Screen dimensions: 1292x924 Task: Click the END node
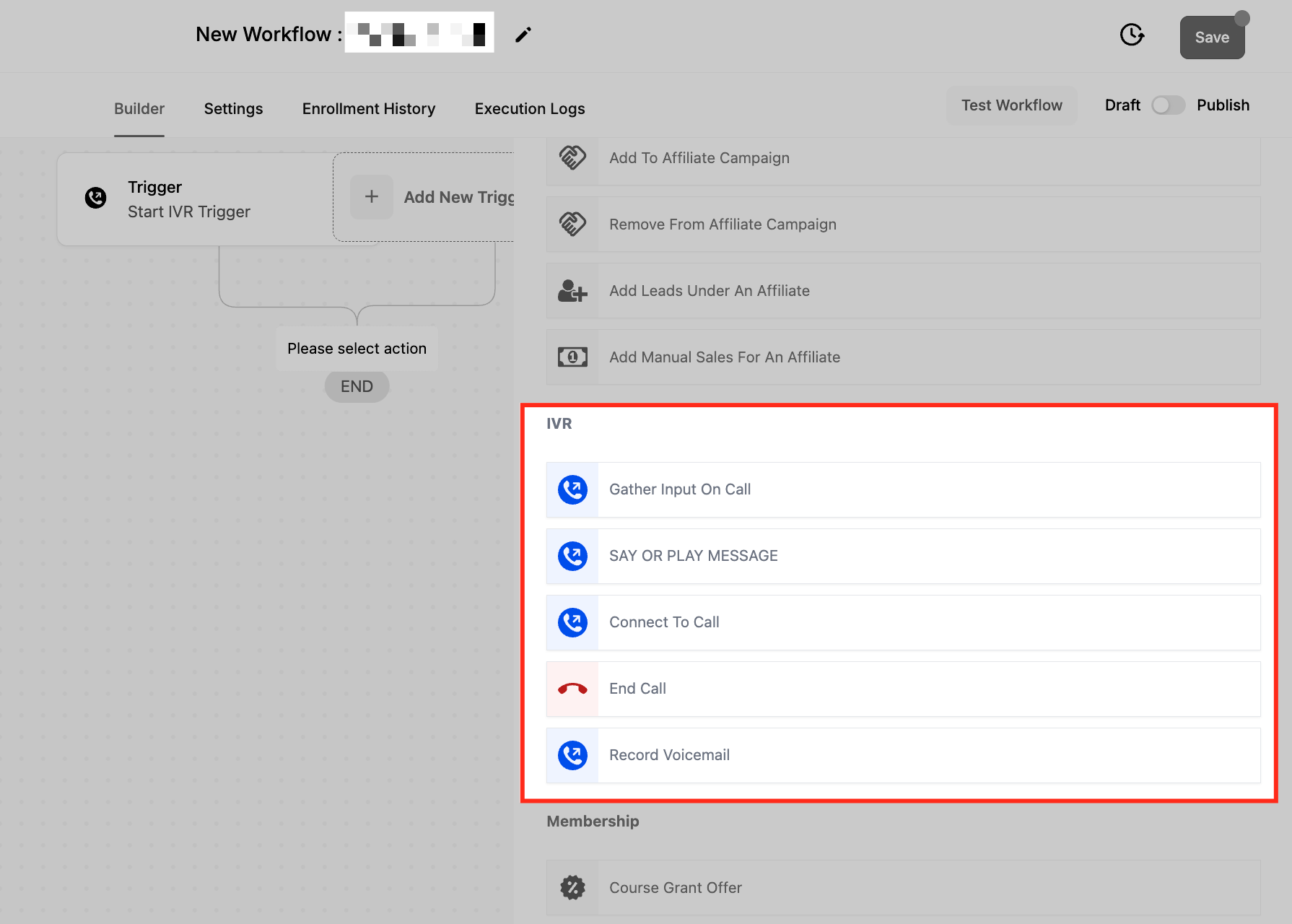point(357,386)
